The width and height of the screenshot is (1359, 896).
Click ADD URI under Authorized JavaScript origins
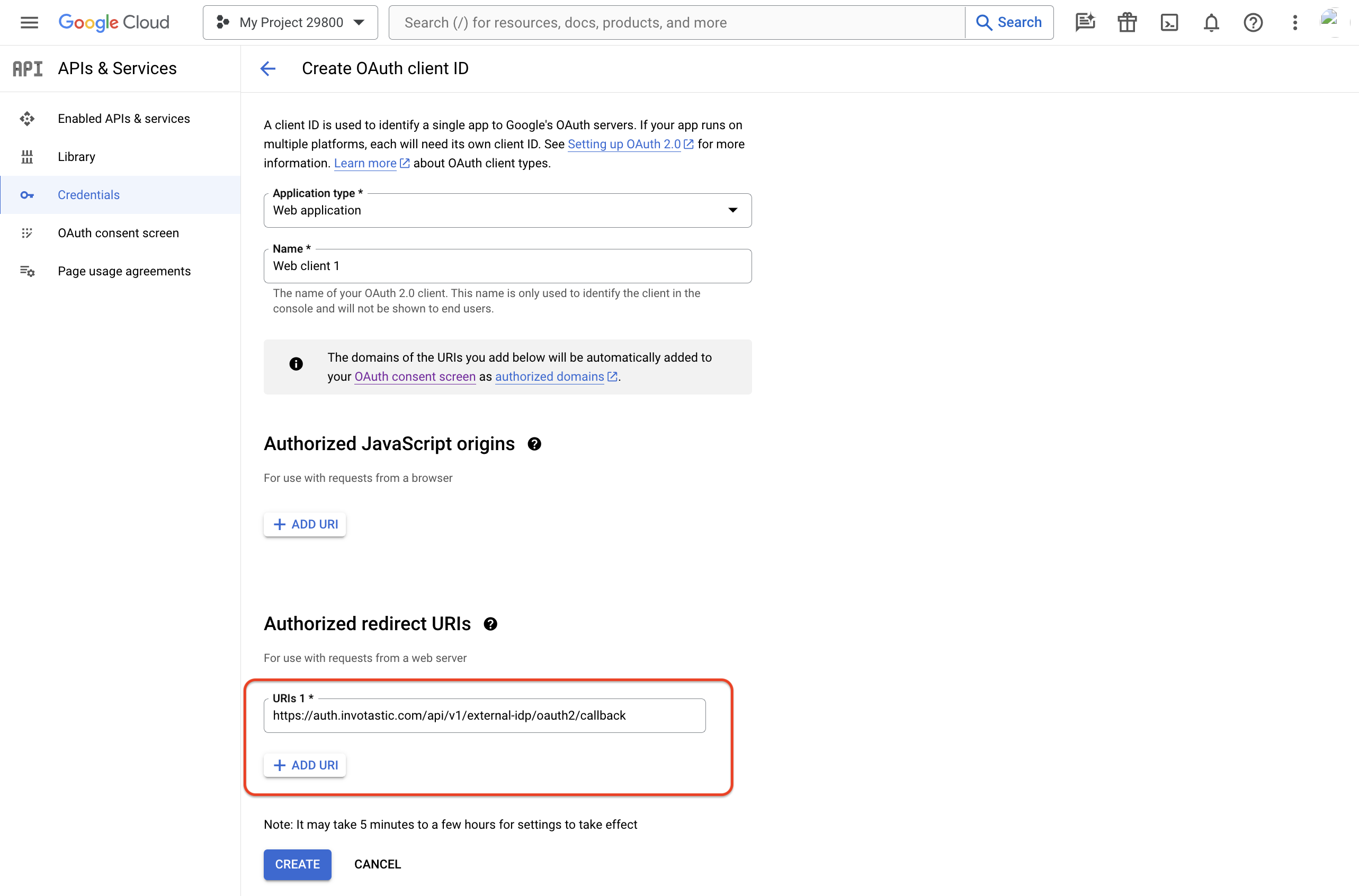pos(304,524)
